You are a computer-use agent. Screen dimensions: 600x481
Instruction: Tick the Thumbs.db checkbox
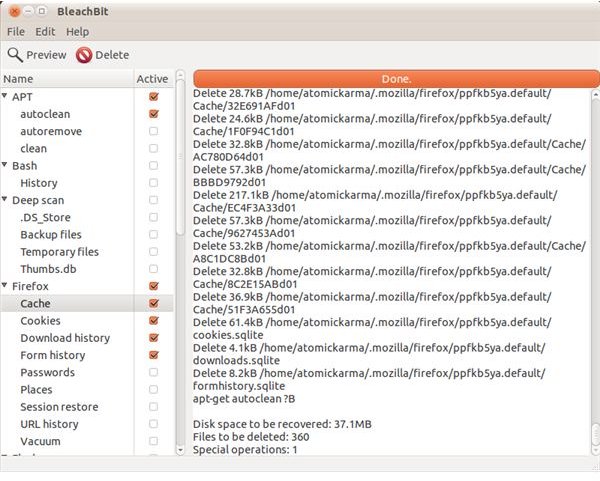tap(153, 269)
